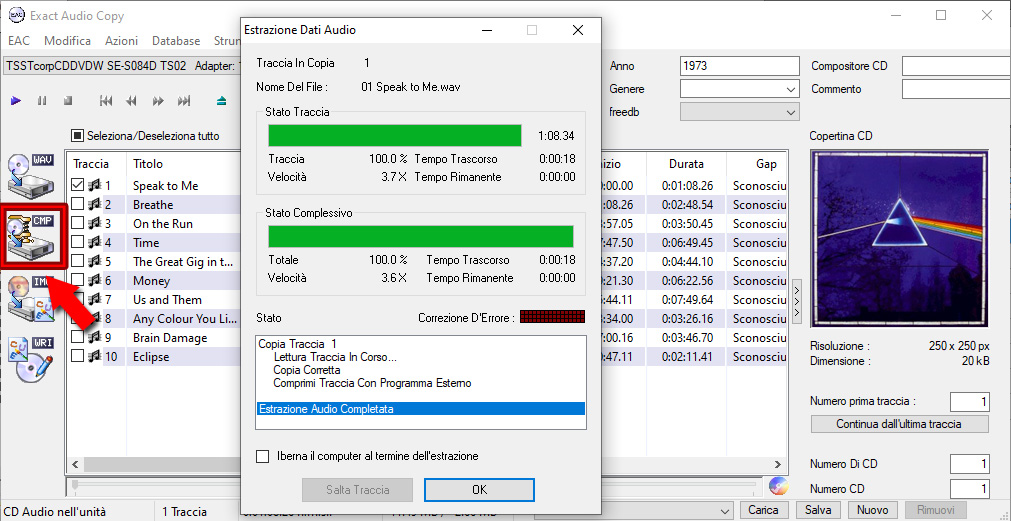Image resolution: width=1011 pixels, height=521 pixels.
Task: Click the Carica button
Action: [763, 510]
